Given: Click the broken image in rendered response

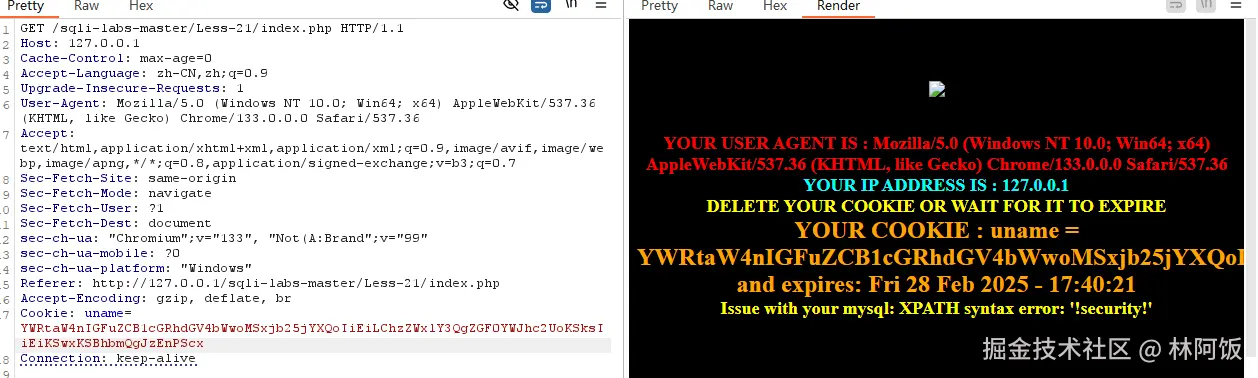Looking at the screenshot, I should click(937, 89).
